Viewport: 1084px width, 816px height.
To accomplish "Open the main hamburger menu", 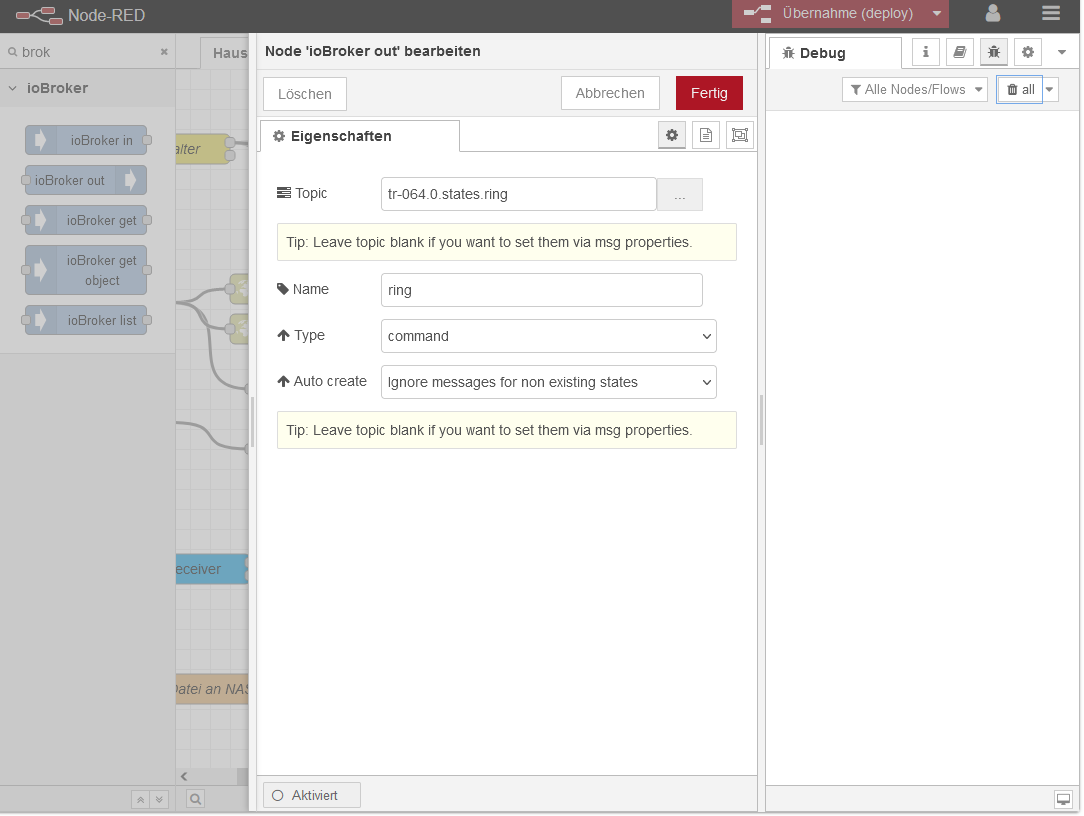I will [x=1050, y=14].
